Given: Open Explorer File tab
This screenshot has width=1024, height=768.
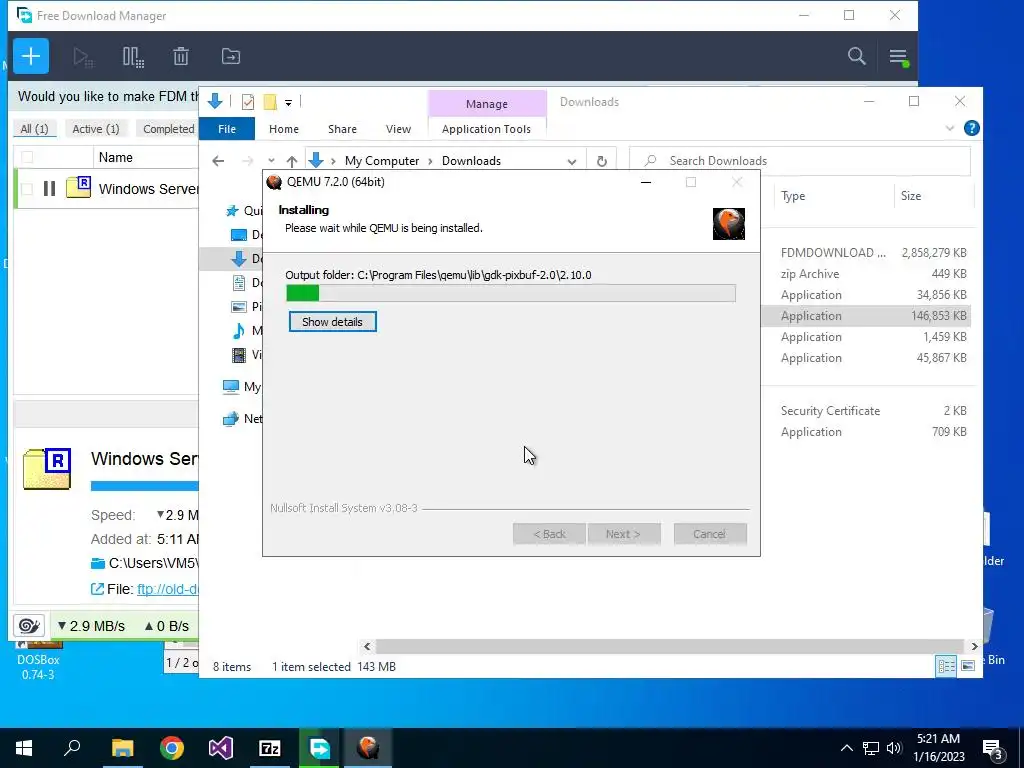Looking at the screenshot, I should coord(227,129).
